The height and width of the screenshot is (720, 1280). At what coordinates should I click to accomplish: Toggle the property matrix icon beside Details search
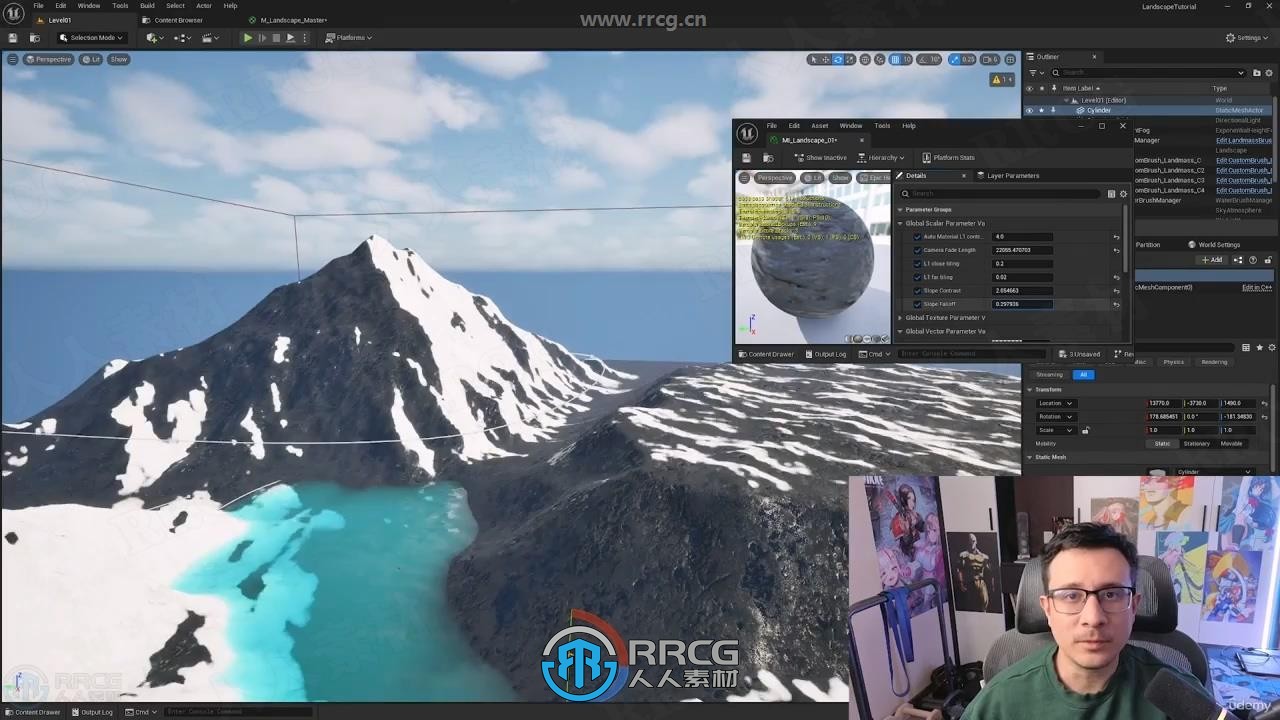(x=1111, y=194)
